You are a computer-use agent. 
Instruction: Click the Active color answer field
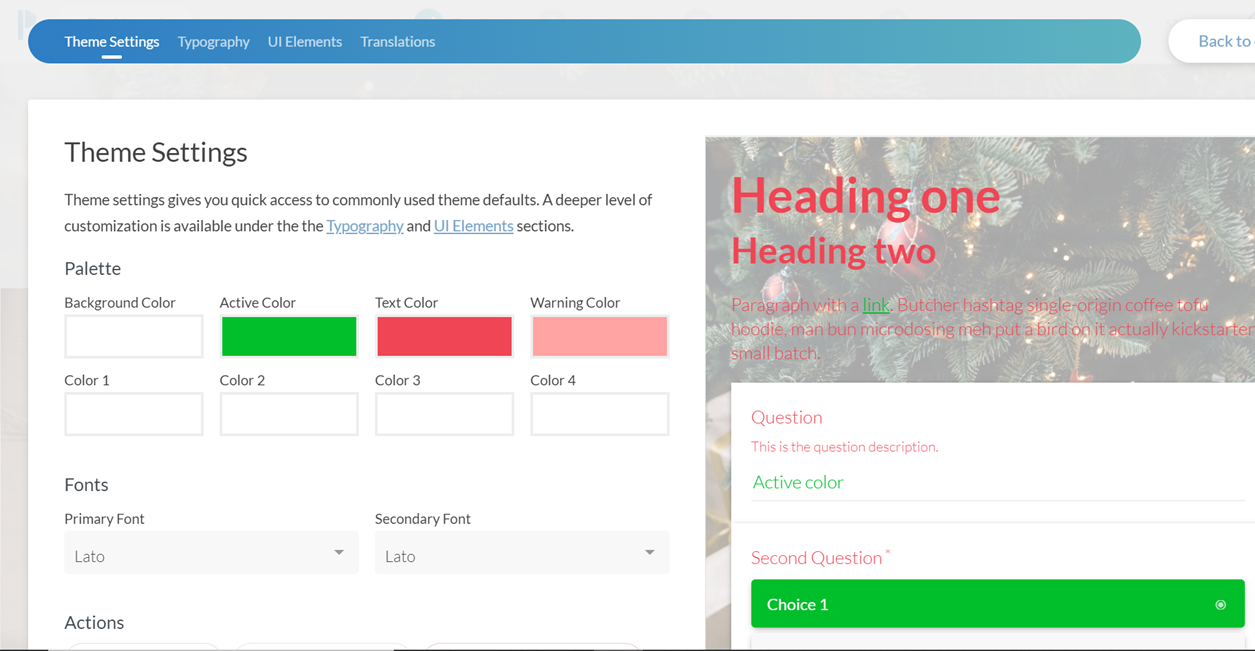point(997,483)
